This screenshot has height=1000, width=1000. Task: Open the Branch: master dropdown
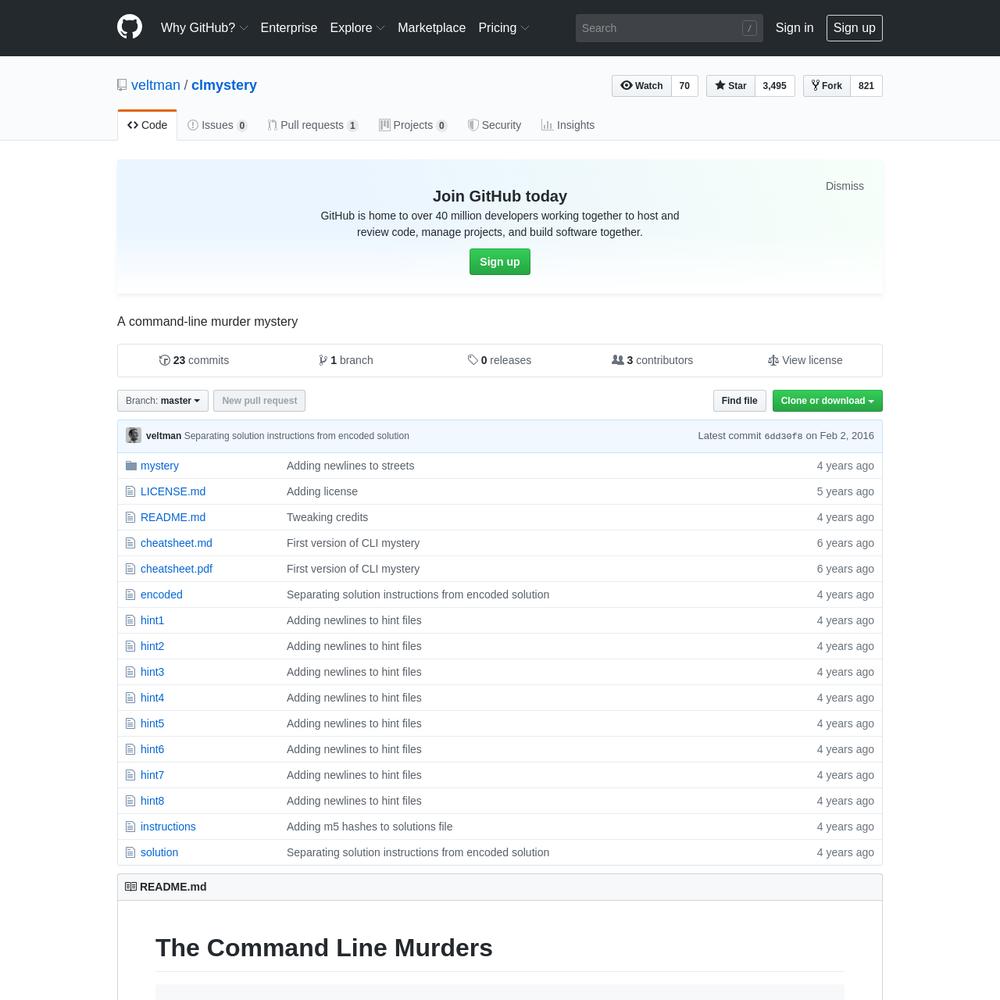coord(163,401)
